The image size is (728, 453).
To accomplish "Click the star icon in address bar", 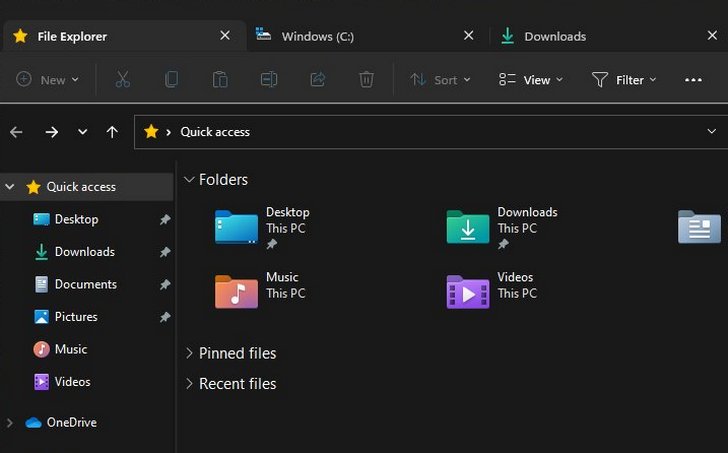I will (151, 132).
